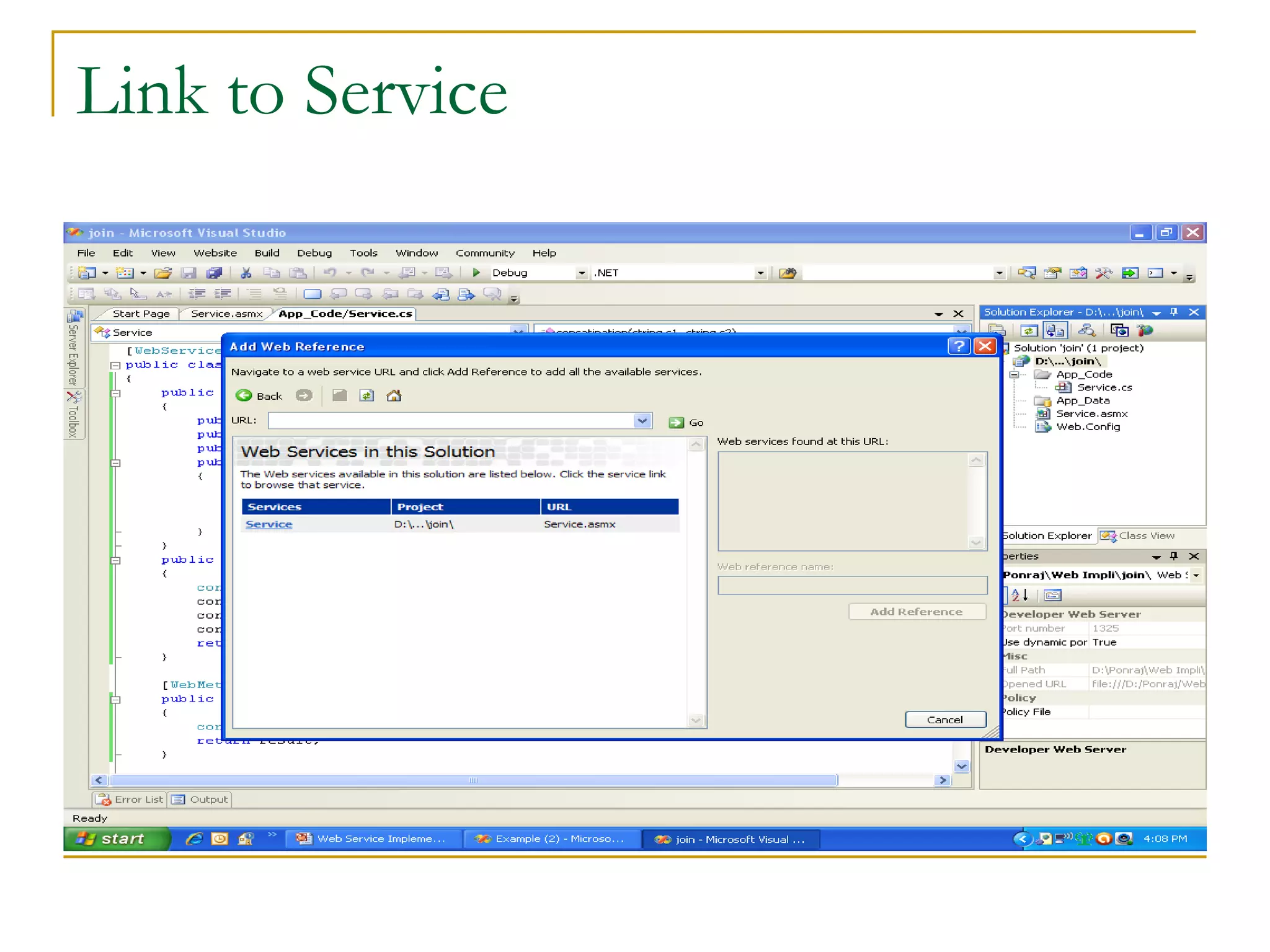The width and height of the screenshot is (1270, 952).
Task: Click the Forward arrow icon in dialog
Action: [x=304, y=395]
